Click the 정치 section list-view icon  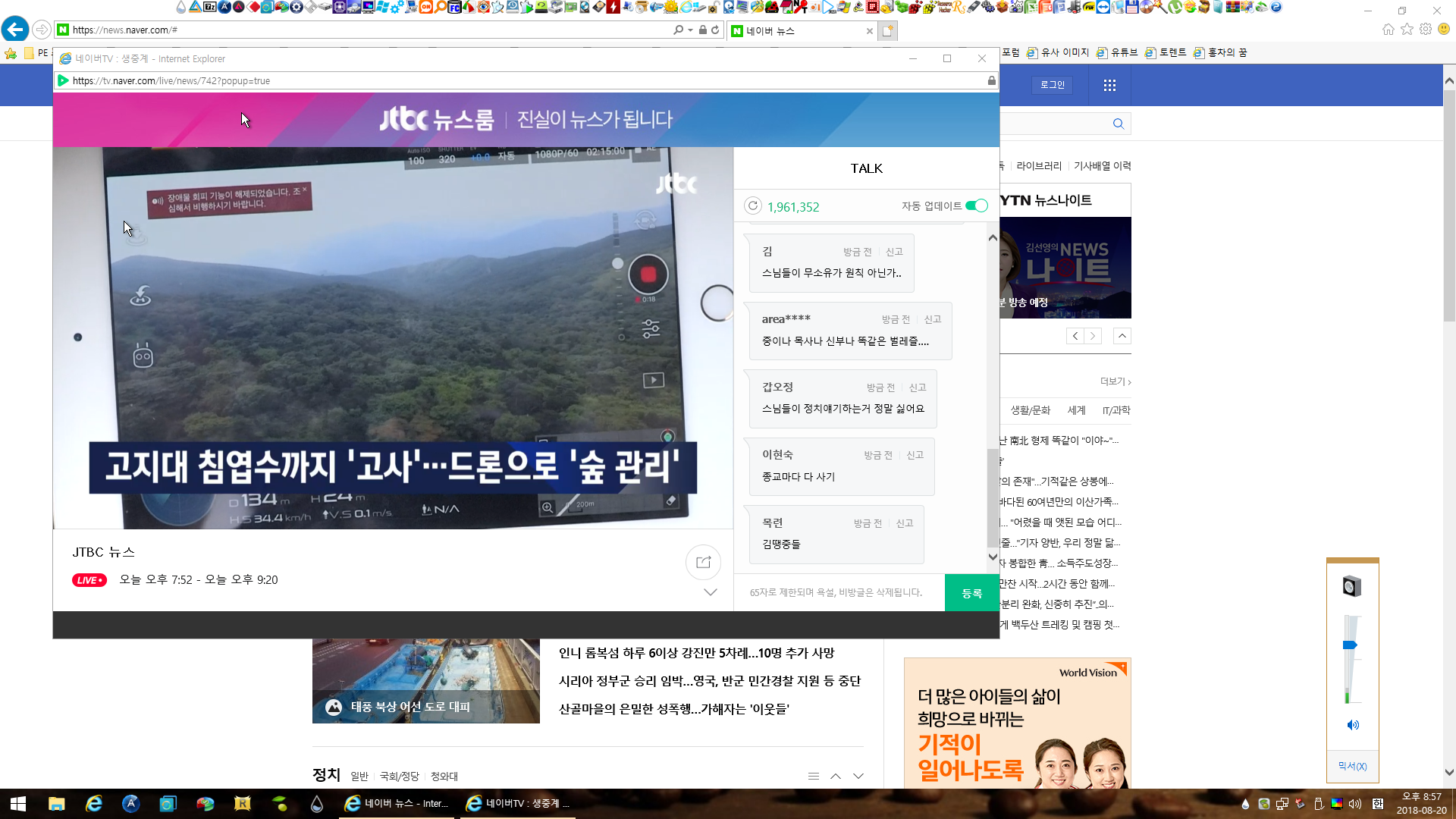814,776
